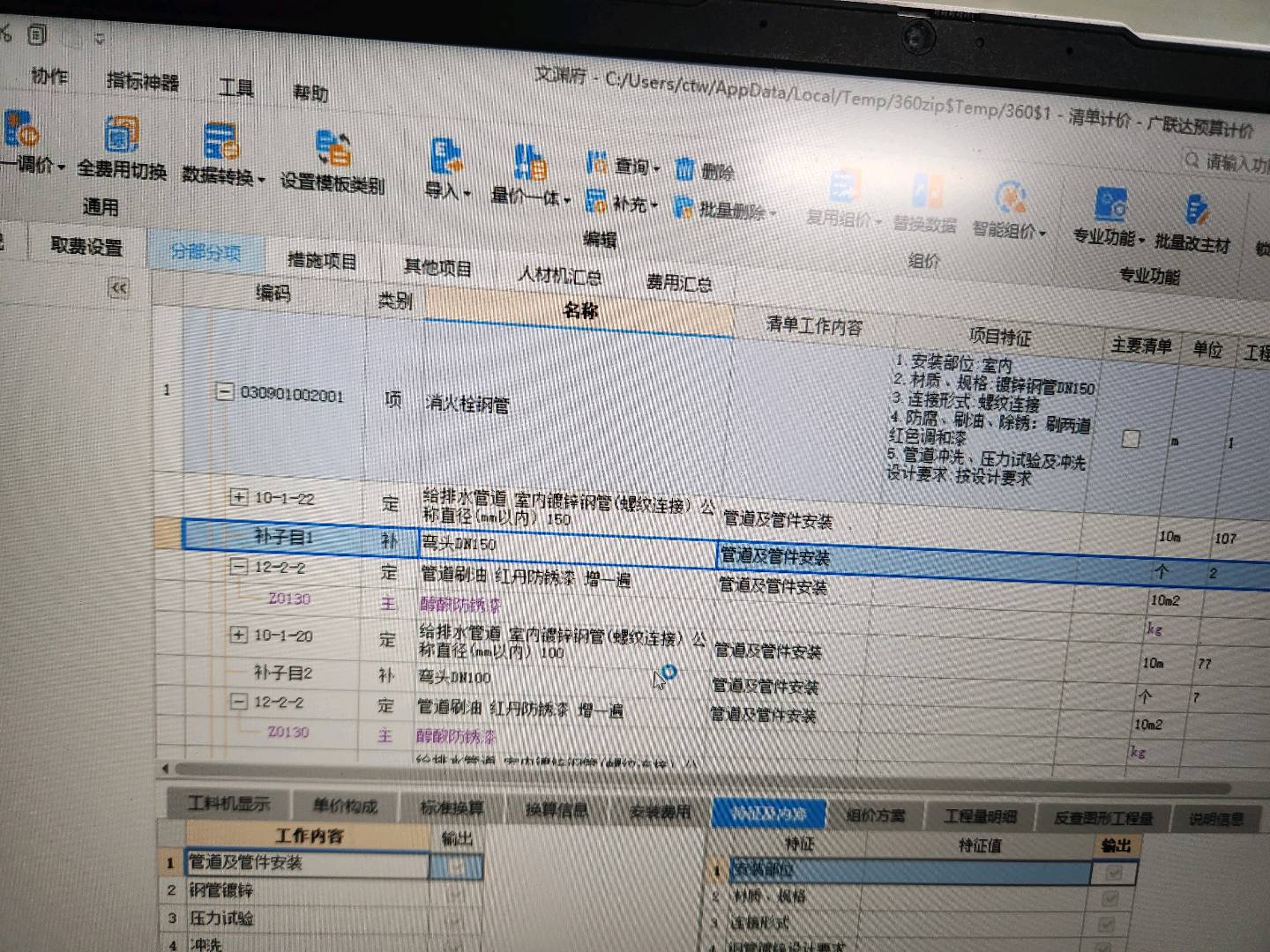
Task: Open the 导入 dropdown arrow
Action: [467, 193]
